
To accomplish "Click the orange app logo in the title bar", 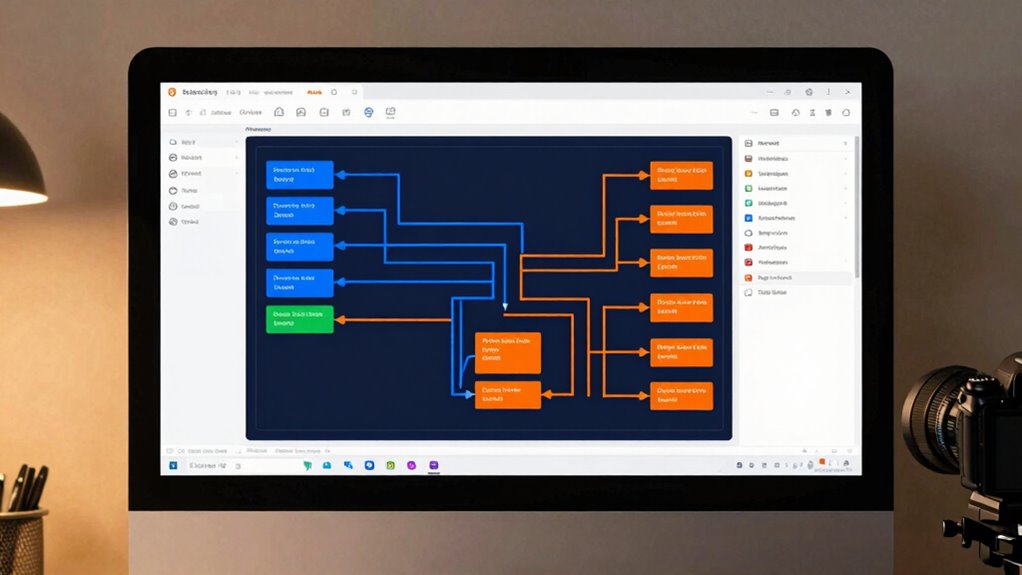I will (x=172, y=92).
